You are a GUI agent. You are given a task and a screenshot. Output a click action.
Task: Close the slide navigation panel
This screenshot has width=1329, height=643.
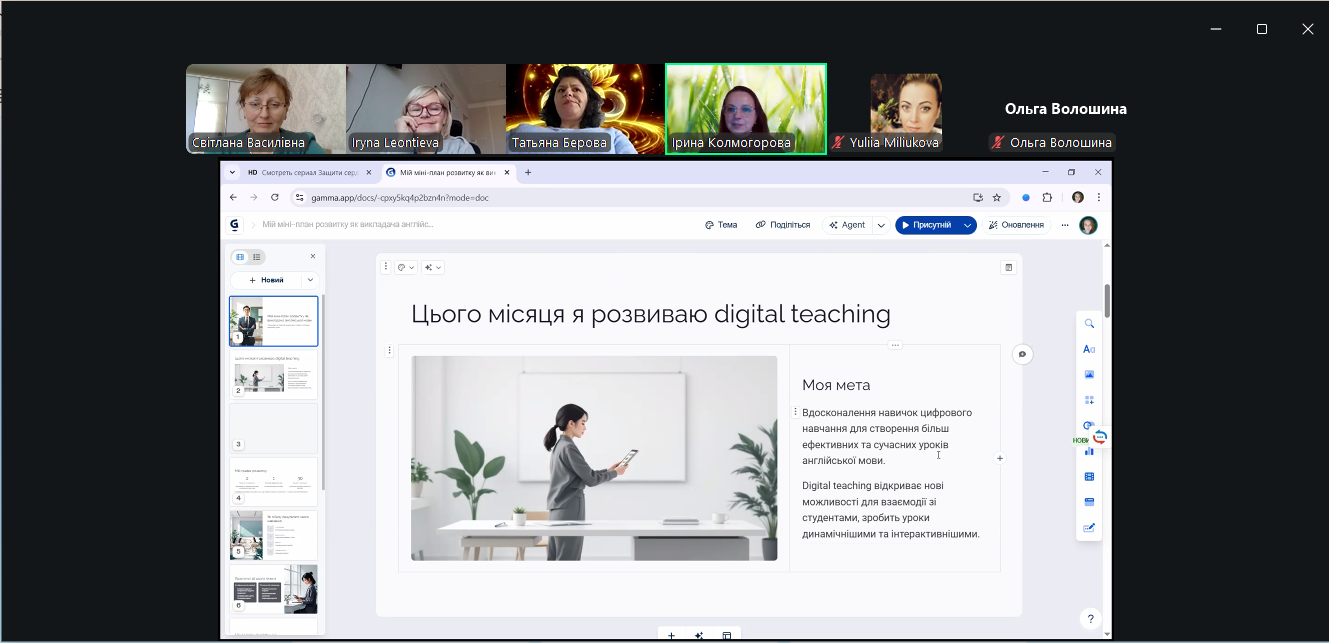tap(312, 257)
